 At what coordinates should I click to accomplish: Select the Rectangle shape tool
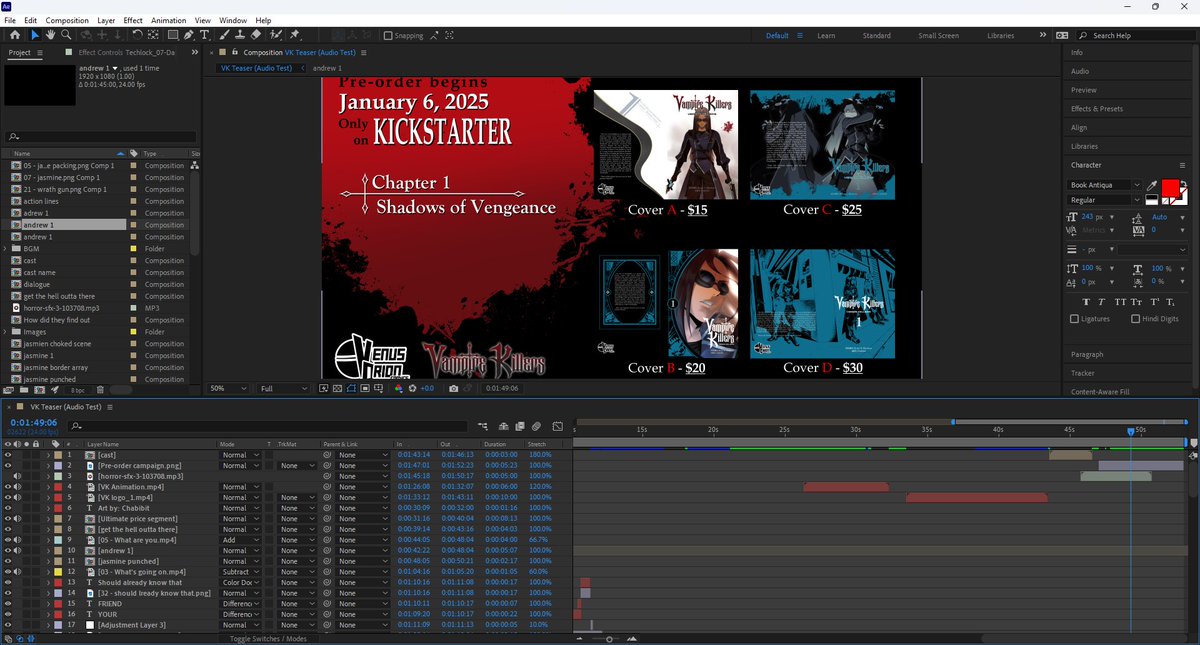coord(172,35)
